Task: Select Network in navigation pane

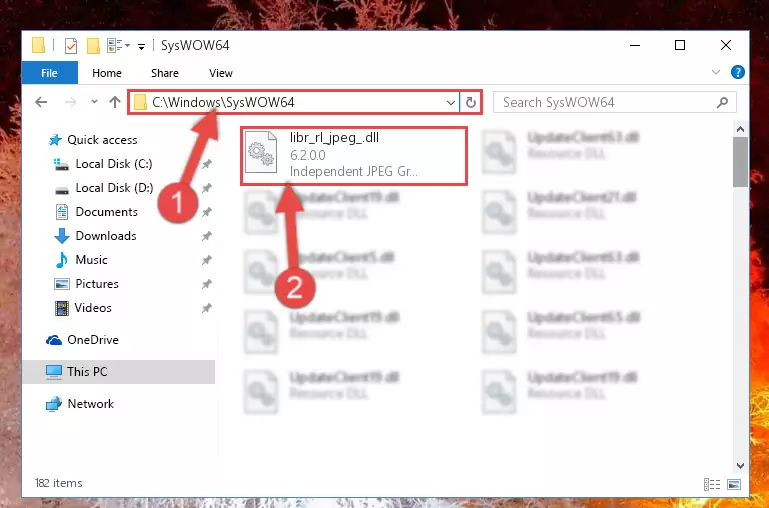Action: tap(90, 404)
